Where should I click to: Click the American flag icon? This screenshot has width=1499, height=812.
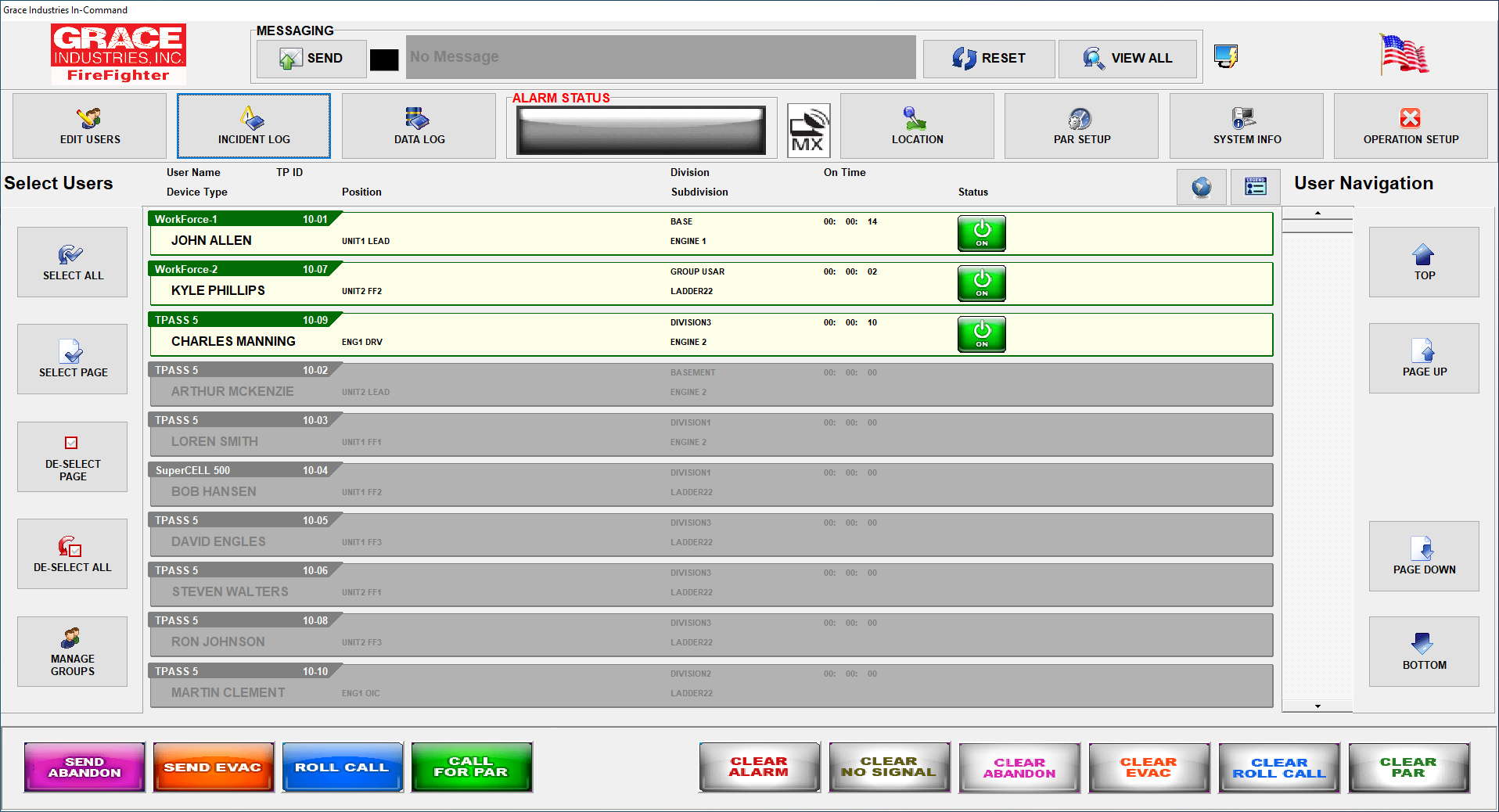[1404, 54]
